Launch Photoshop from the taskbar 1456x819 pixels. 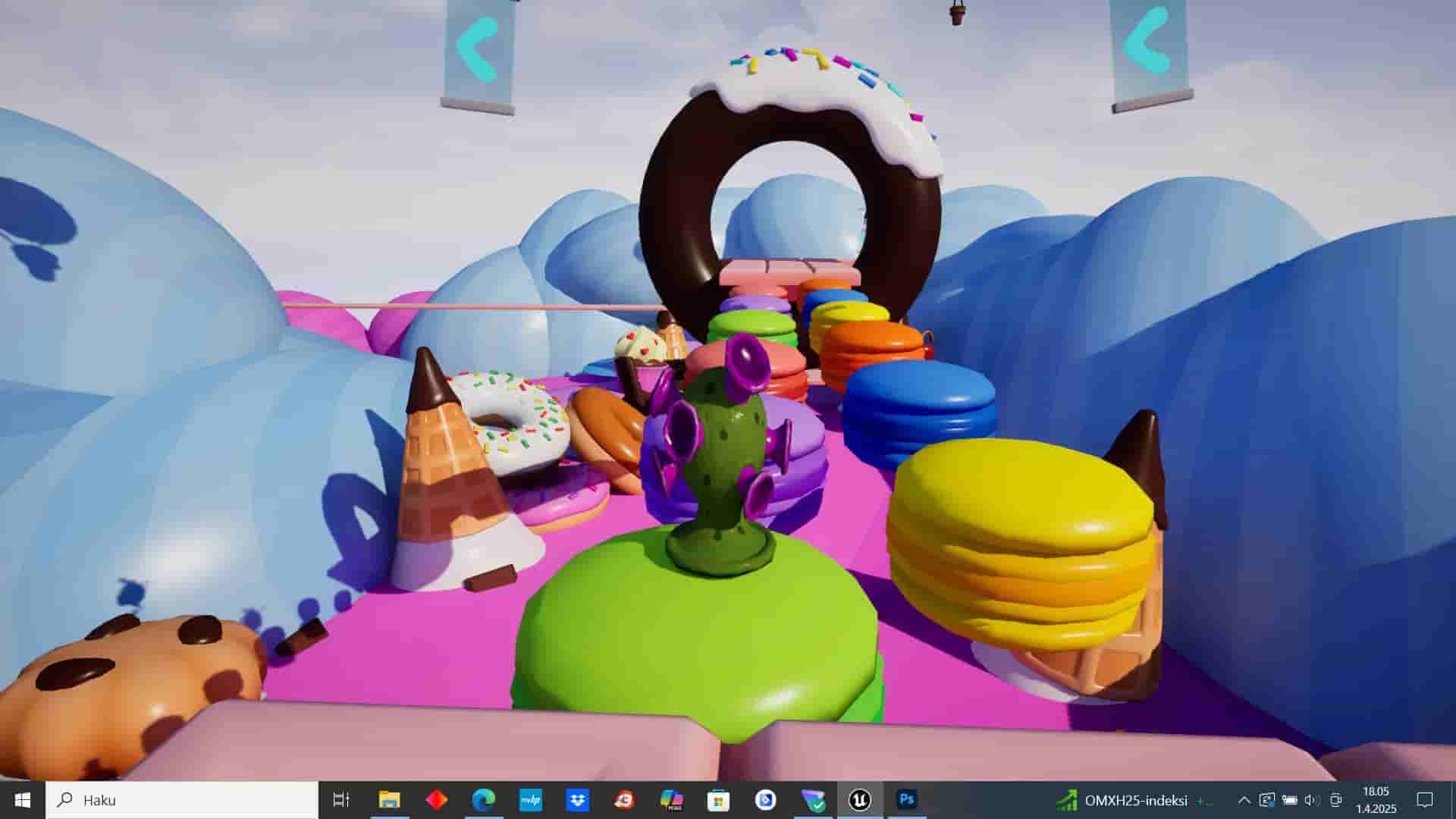(907, 800)
